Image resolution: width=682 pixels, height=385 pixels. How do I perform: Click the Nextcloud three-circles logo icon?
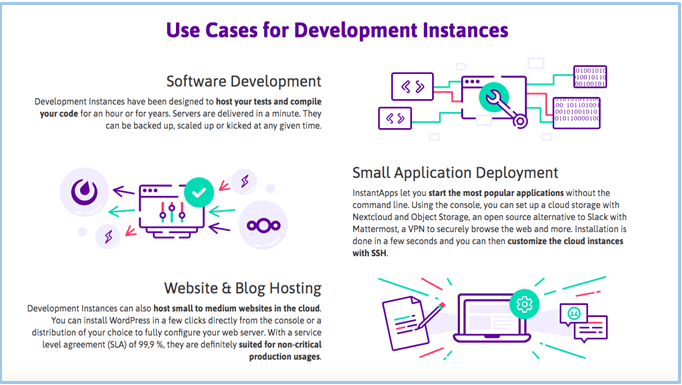point(263,225)
